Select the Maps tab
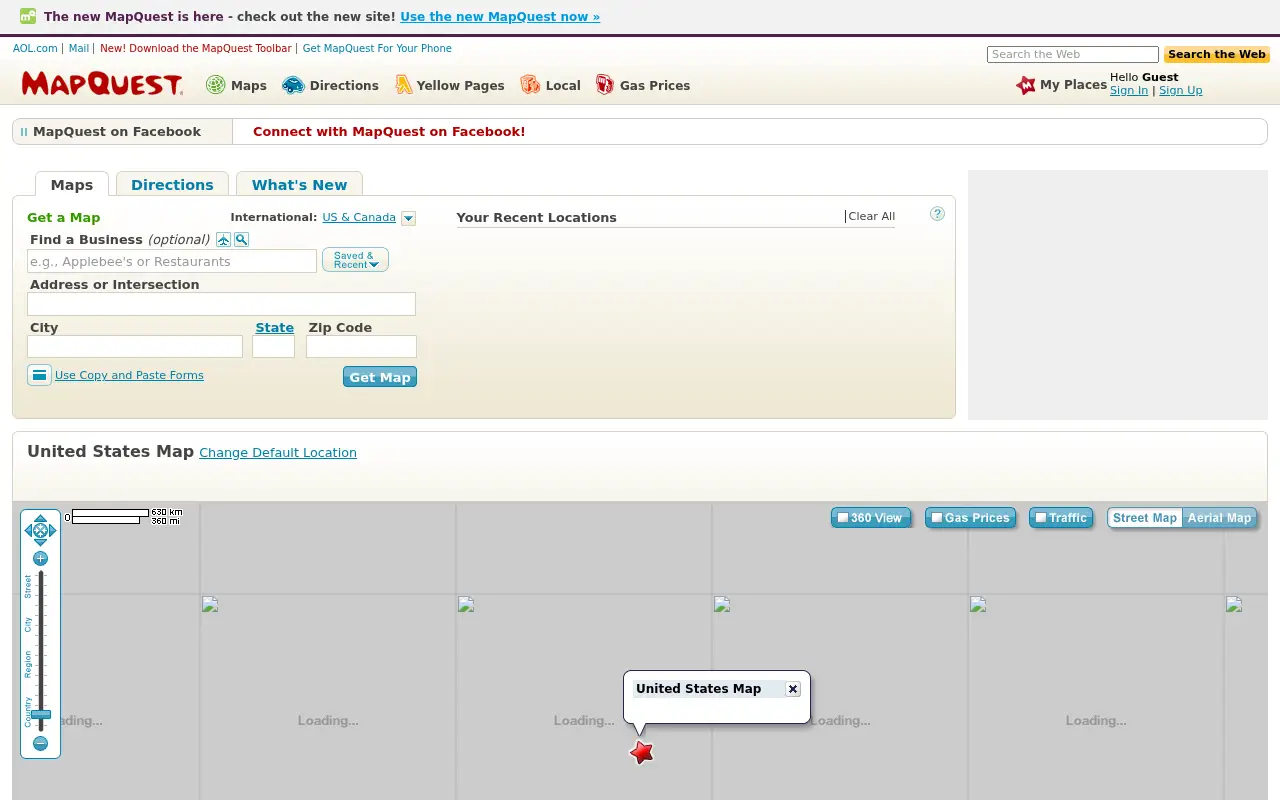 pos(72,184)
